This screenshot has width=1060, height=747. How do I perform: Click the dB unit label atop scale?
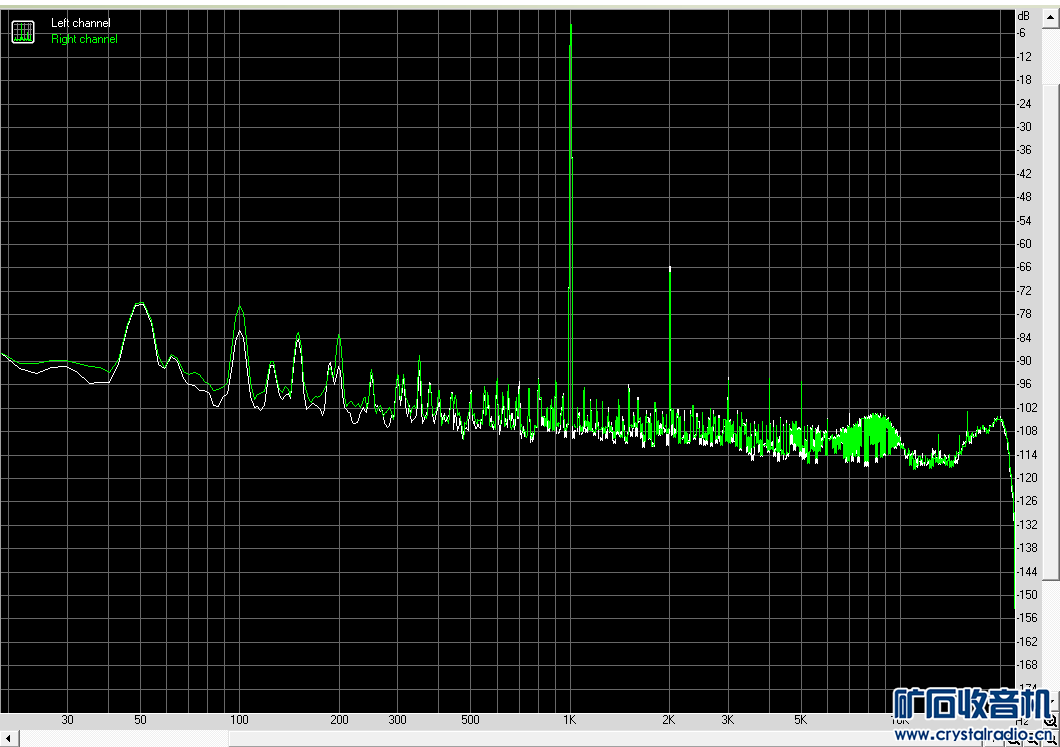point(1023,16)
